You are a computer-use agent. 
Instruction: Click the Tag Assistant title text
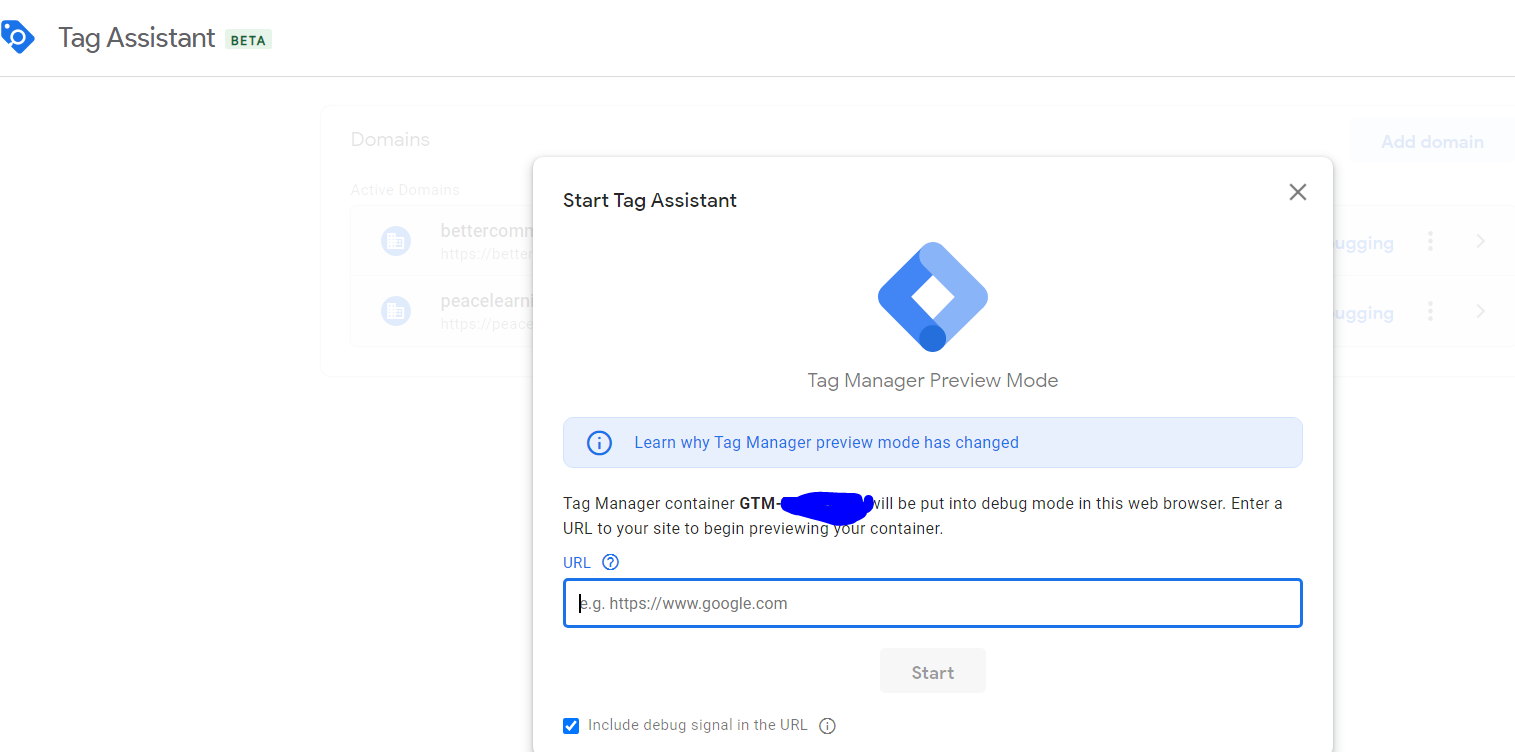(137, 38)
